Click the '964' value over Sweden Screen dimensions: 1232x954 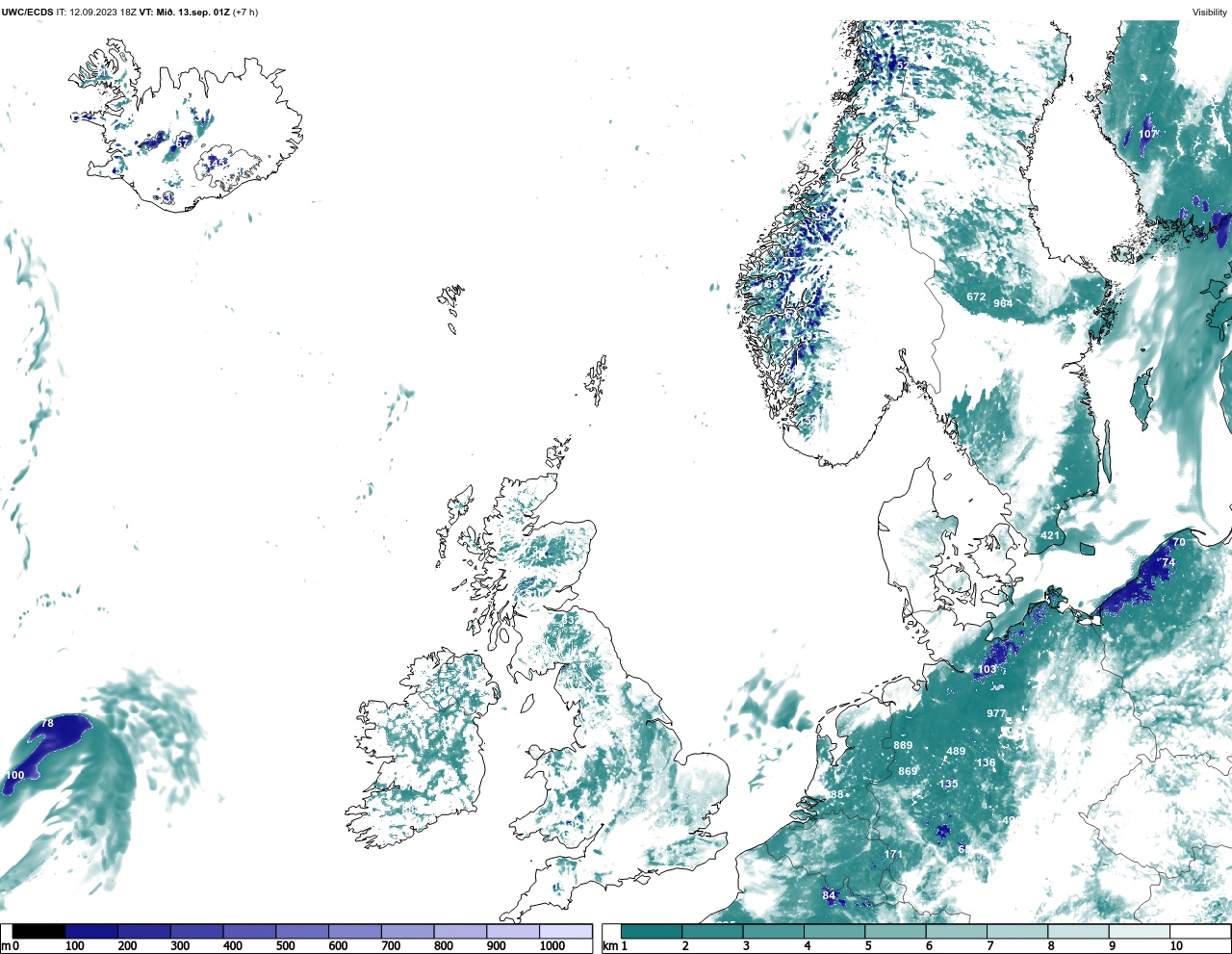1003,303
